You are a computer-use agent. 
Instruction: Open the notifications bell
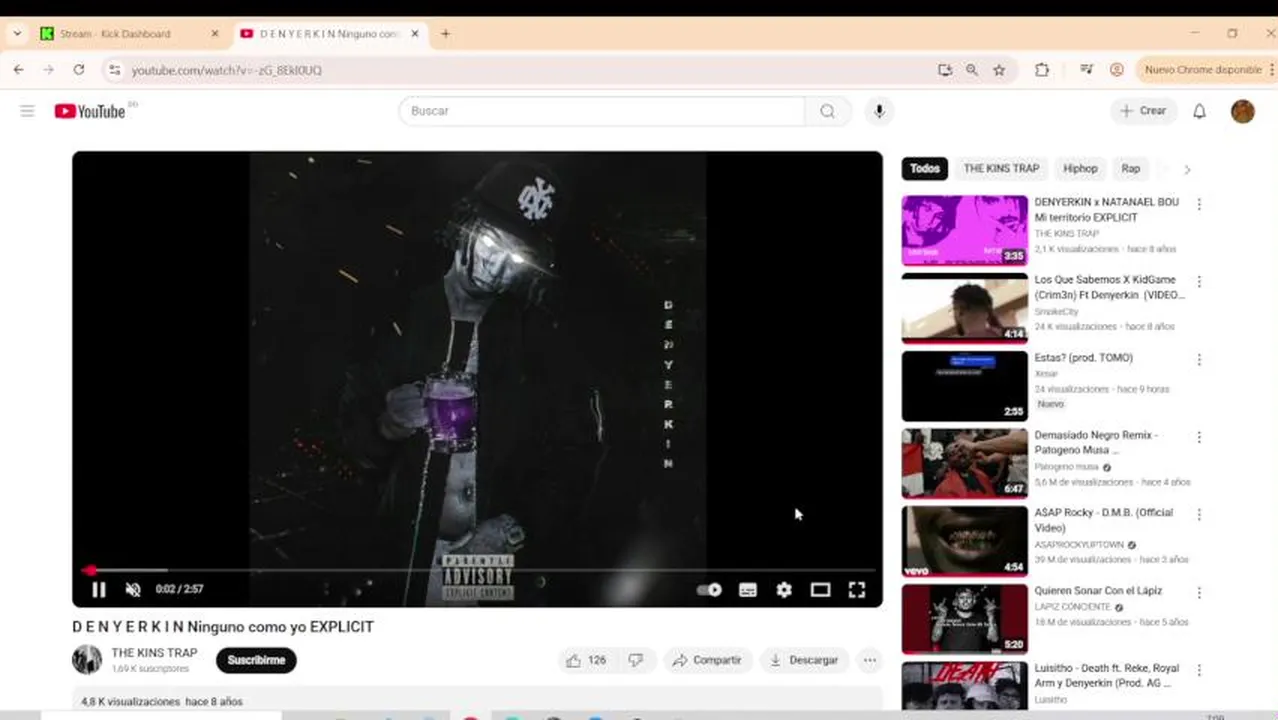[1199, 111]
